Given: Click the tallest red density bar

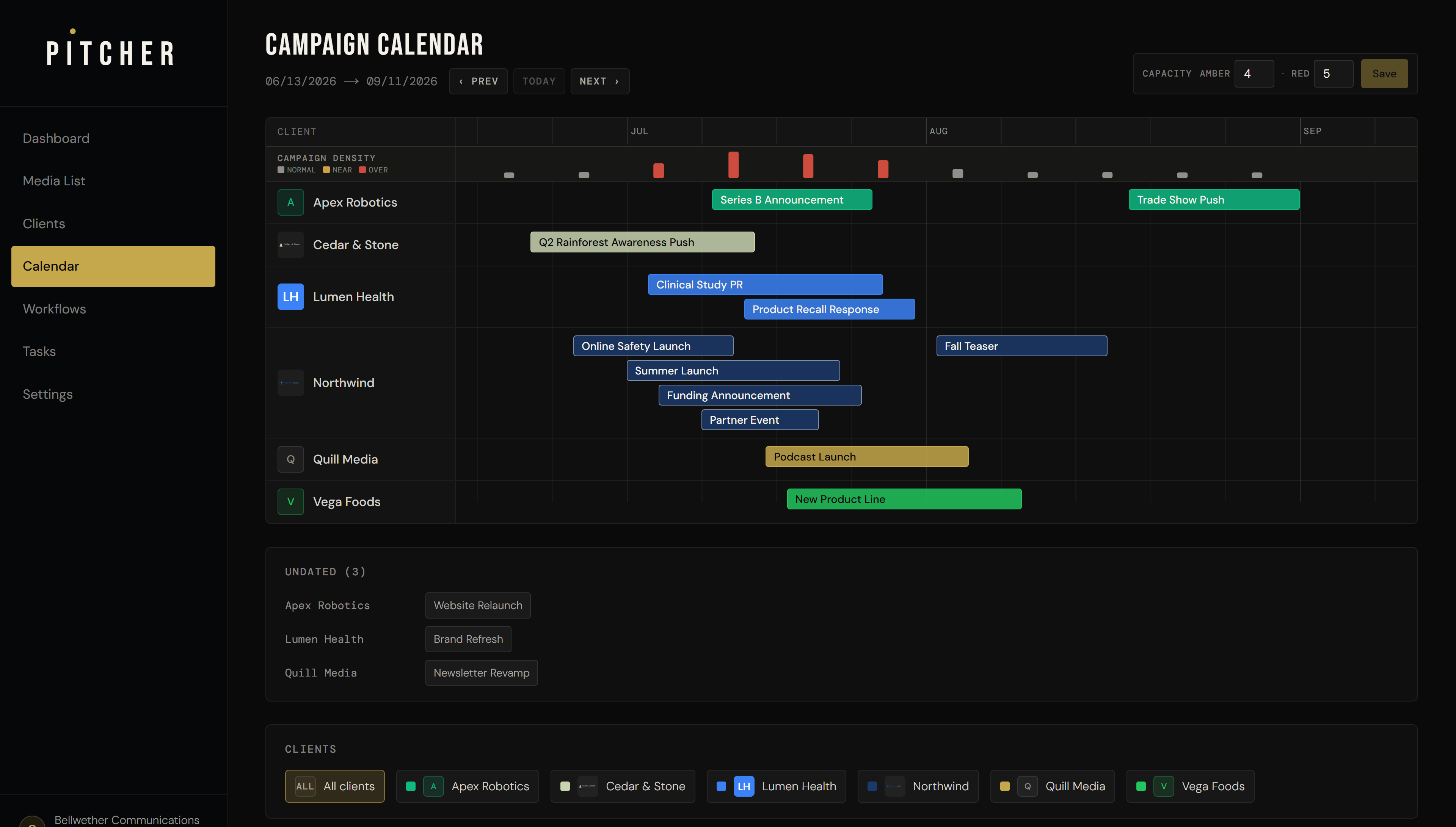Looking at the screenshot, I should pos(733,165).
